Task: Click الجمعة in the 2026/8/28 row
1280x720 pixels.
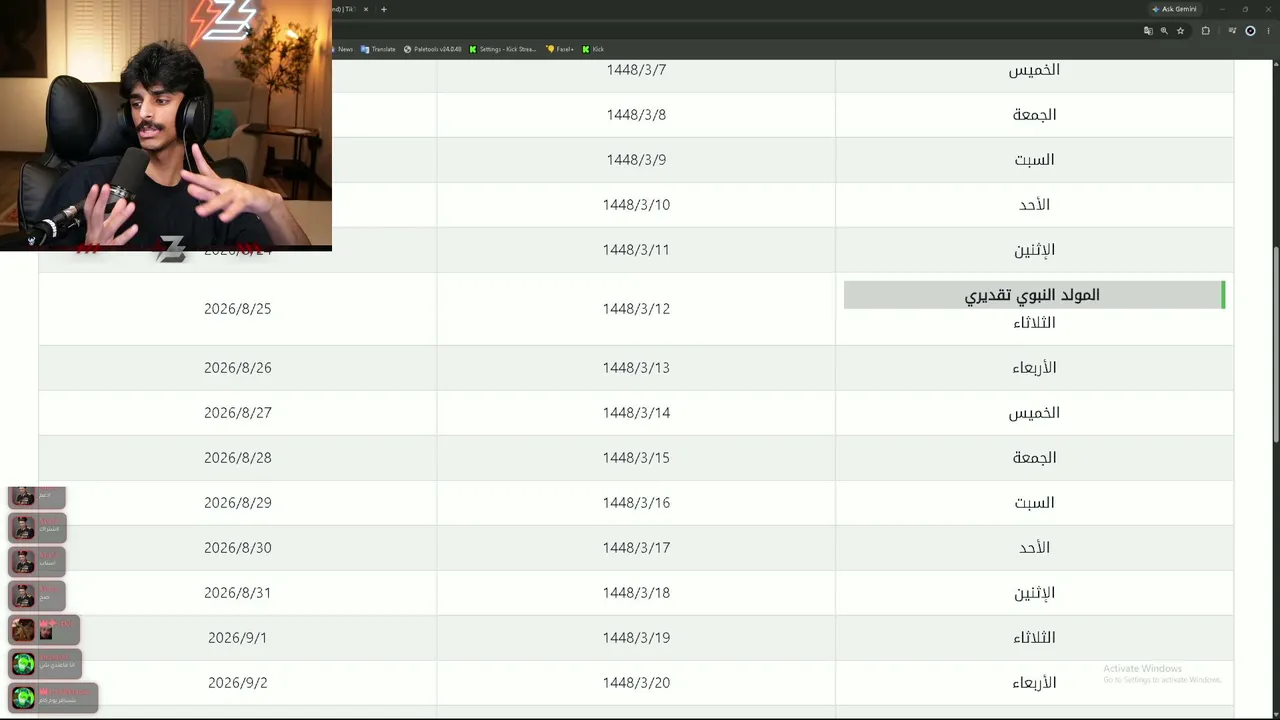Action: click(x=1034, y=458)
